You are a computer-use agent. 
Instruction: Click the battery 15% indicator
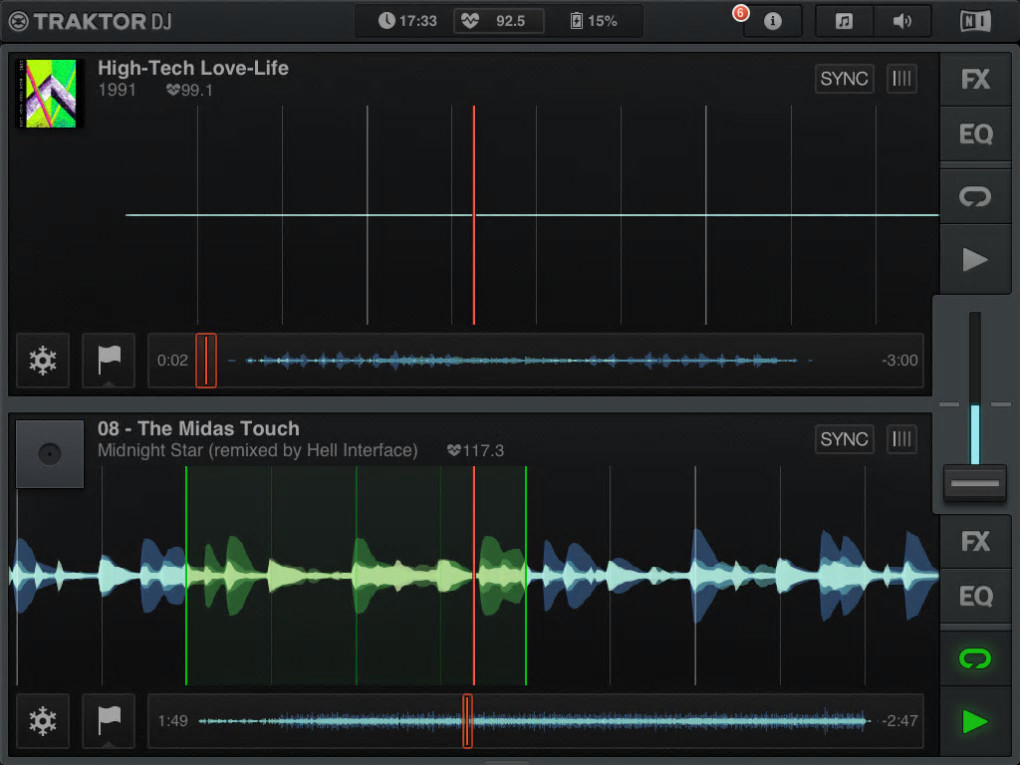(x=593, y=21)
